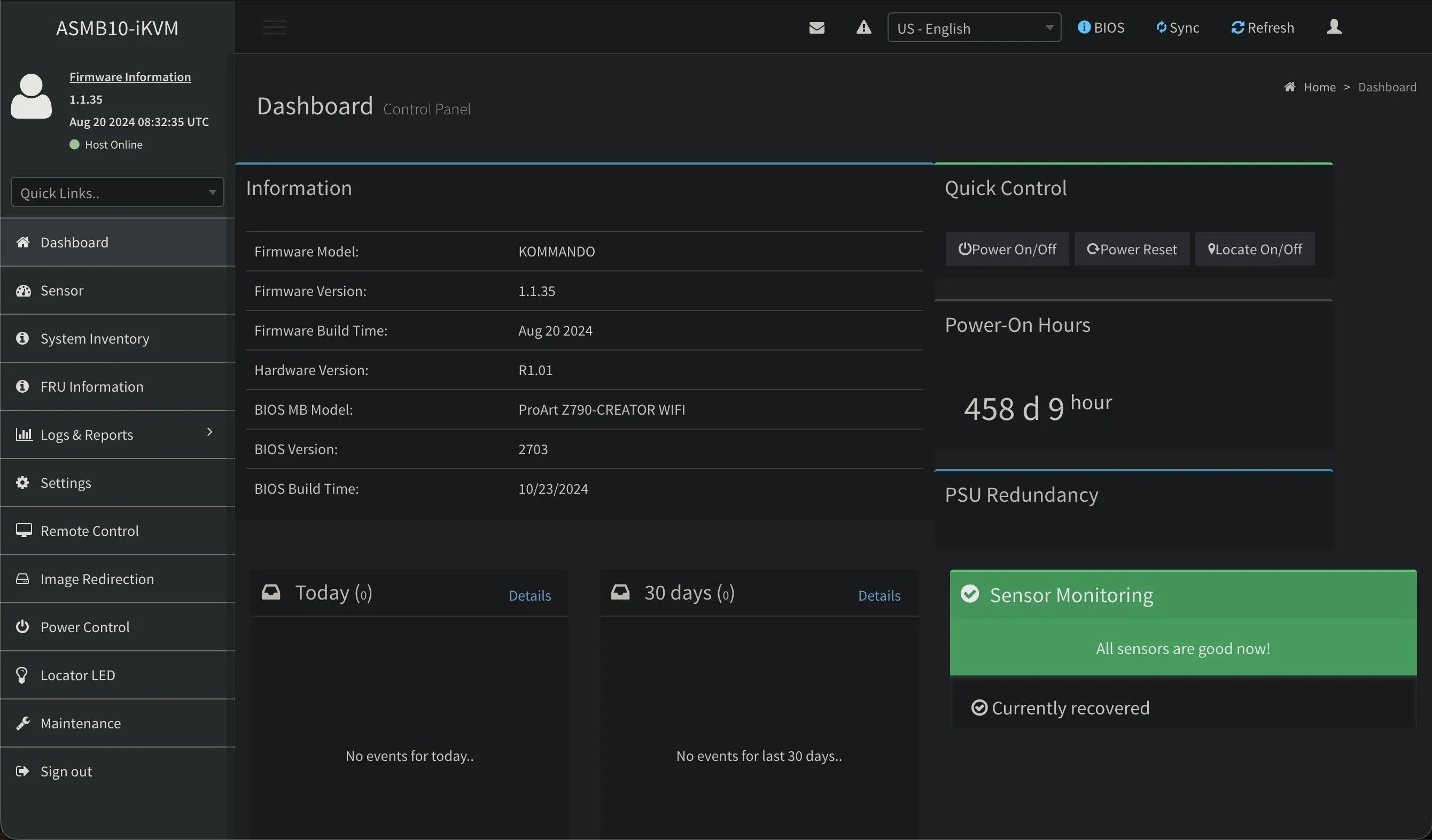1432x840 pixels.
Task: Click the Home breadcrumb link
Action: tap(1319, 87)
